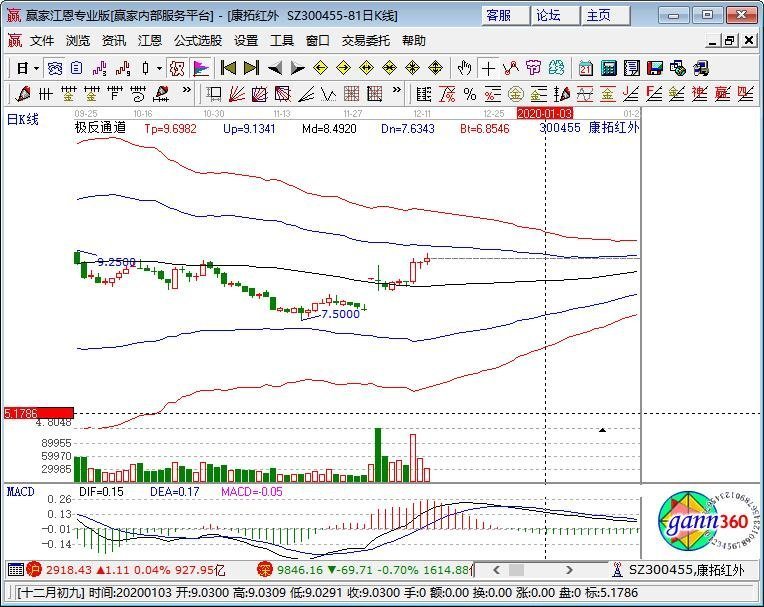This screenshot has height=607, width=764.
Task: Click the status bar left scroll arrow
Action: click(496, 569)
